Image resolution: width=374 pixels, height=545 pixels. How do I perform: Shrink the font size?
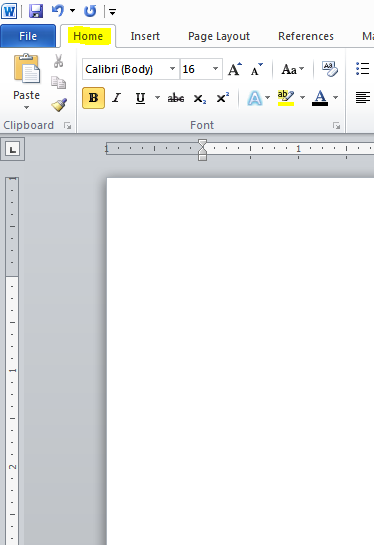(257, 69)
